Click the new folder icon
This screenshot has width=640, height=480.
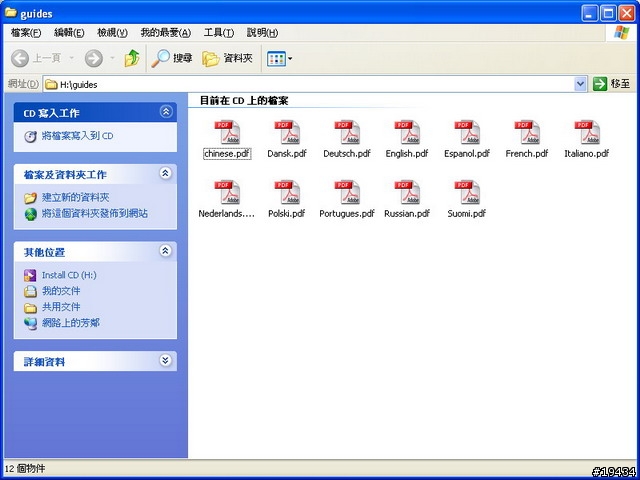[31, 198]
